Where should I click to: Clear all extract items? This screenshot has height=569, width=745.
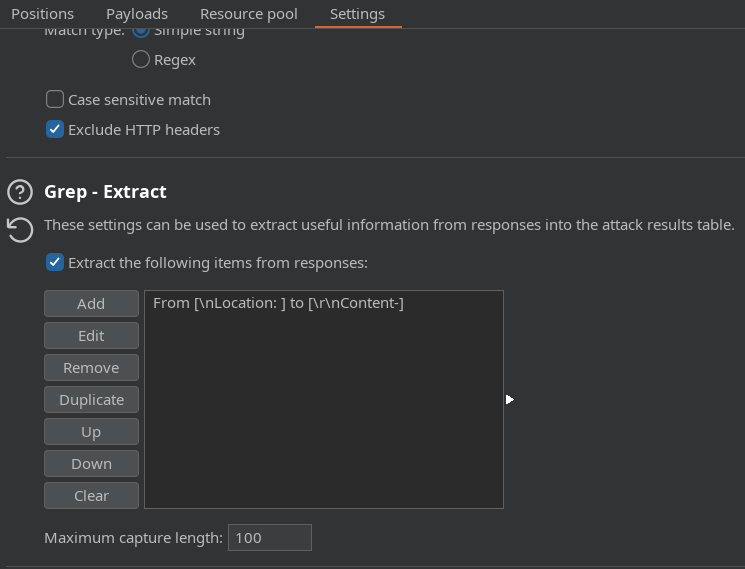pos(91,496)
